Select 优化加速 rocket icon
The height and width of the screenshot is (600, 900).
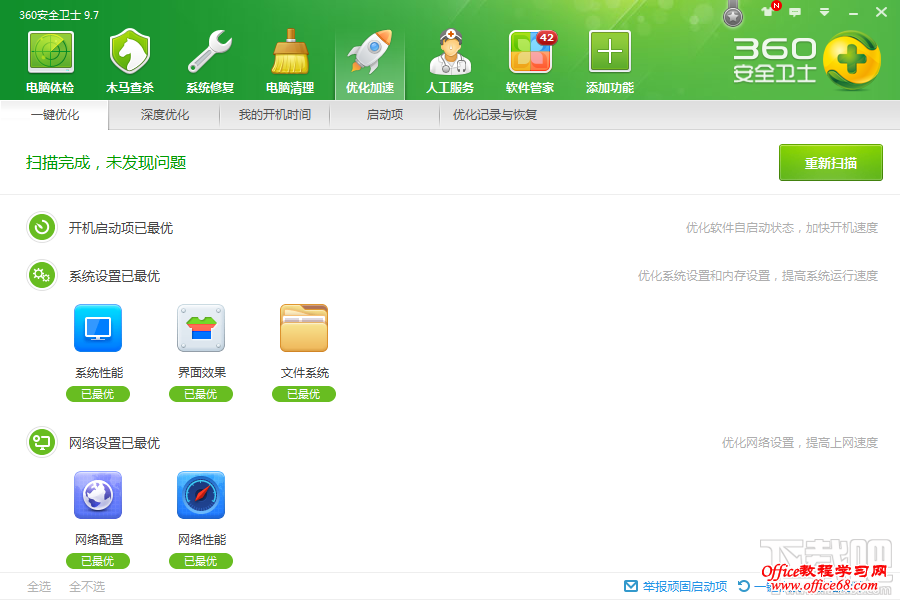click(x=370, y=62)
